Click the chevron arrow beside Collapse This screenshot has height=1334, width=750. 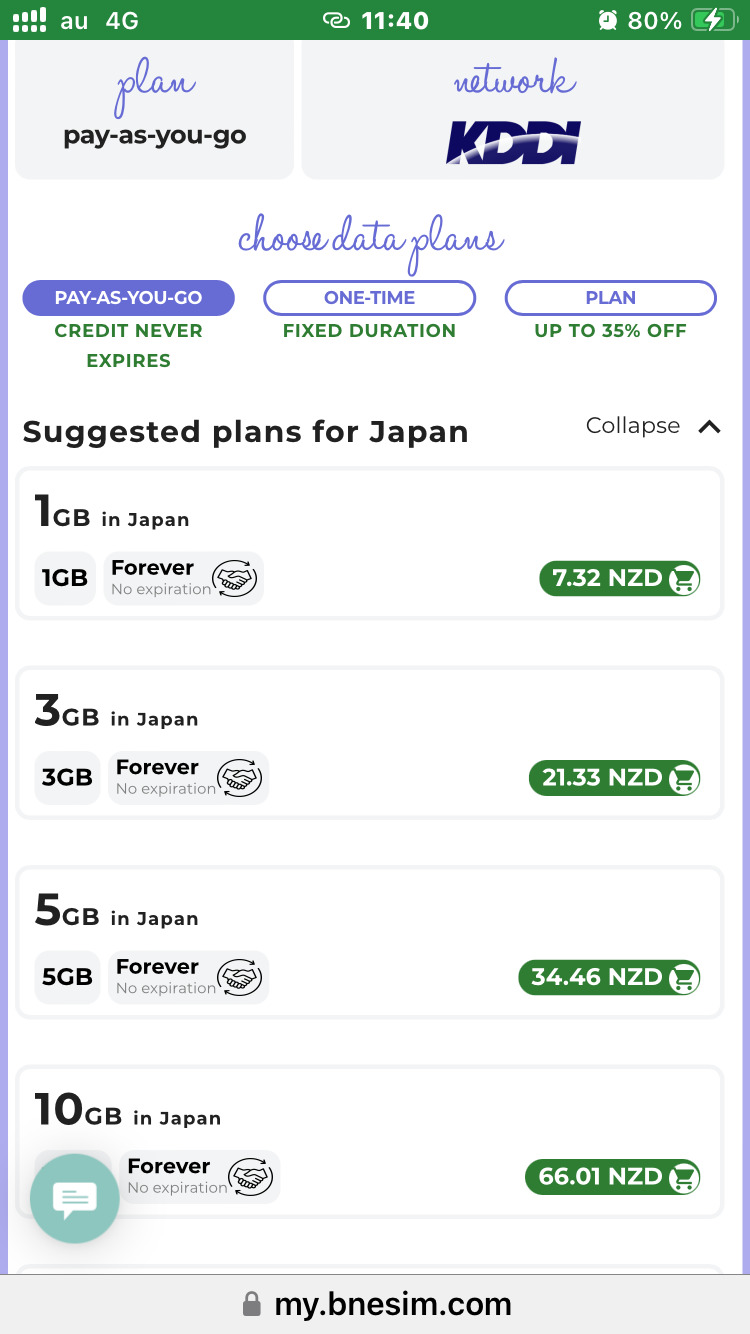pyautogui.click(x=709, y=427)
